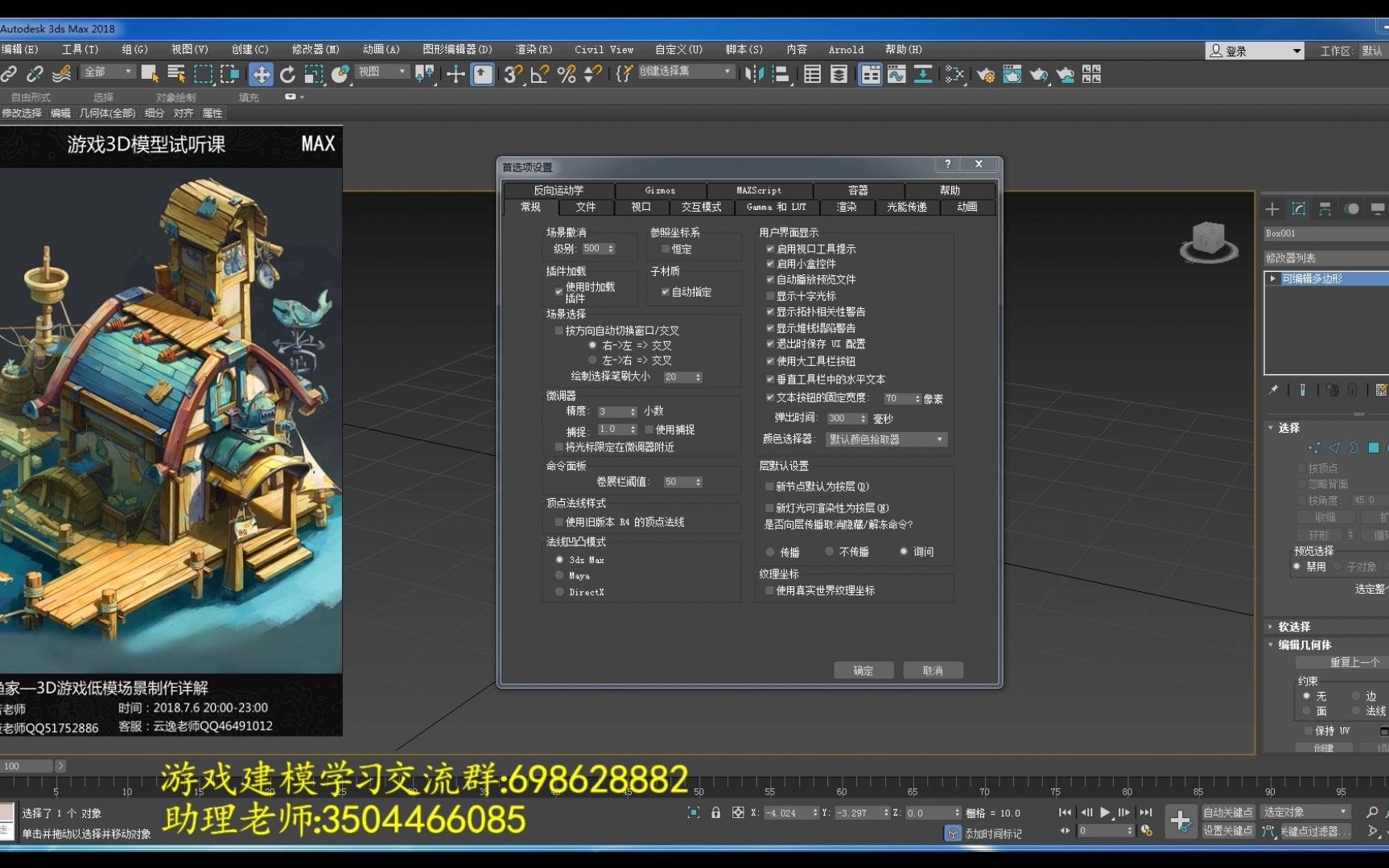Screen dimensions: 1389x868
Task: Collapse the 编辑几何体 rollout
Action: click(x=1271, y=645)
